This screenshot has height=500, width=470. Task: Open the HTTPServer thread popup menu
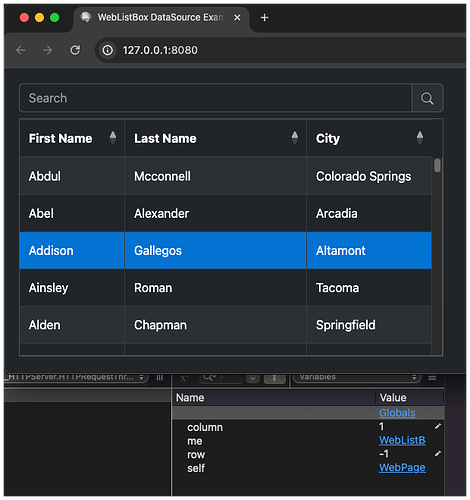point(76,377)
